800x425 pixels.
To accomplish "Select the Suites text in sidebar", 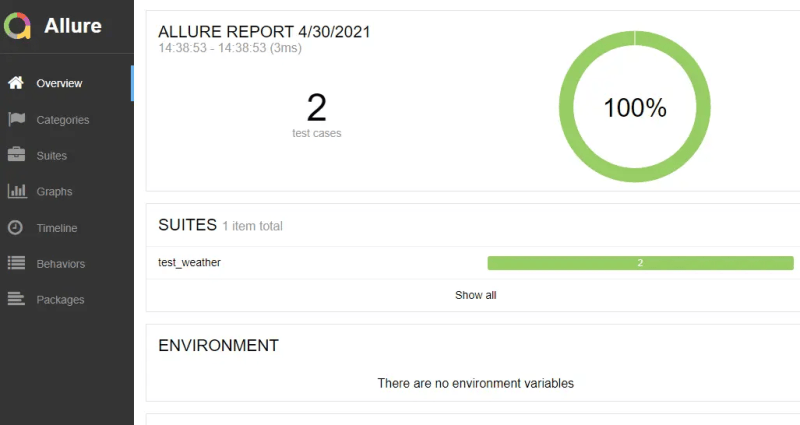I will coord(52,156).
